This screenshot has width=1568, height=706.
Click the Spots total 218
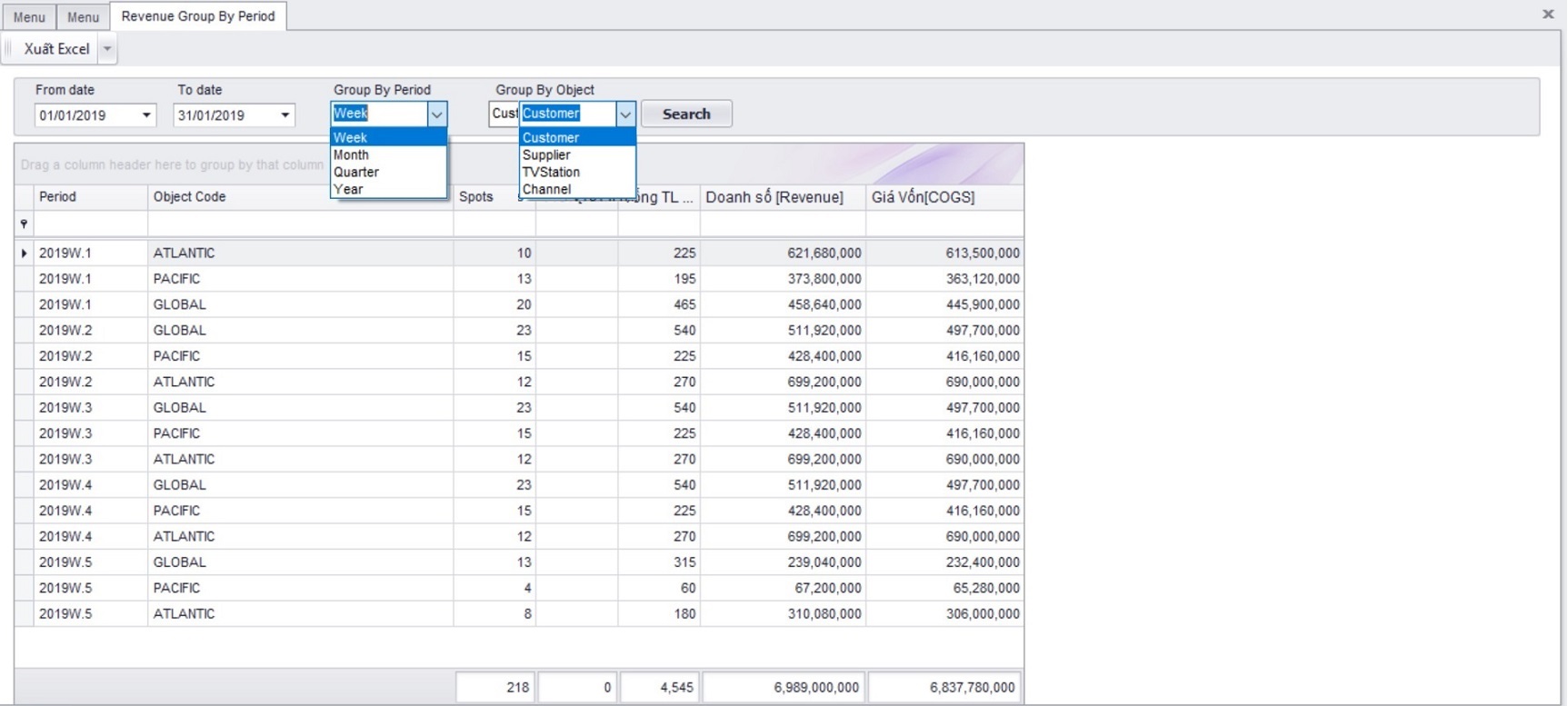click(x=495, y=687)
